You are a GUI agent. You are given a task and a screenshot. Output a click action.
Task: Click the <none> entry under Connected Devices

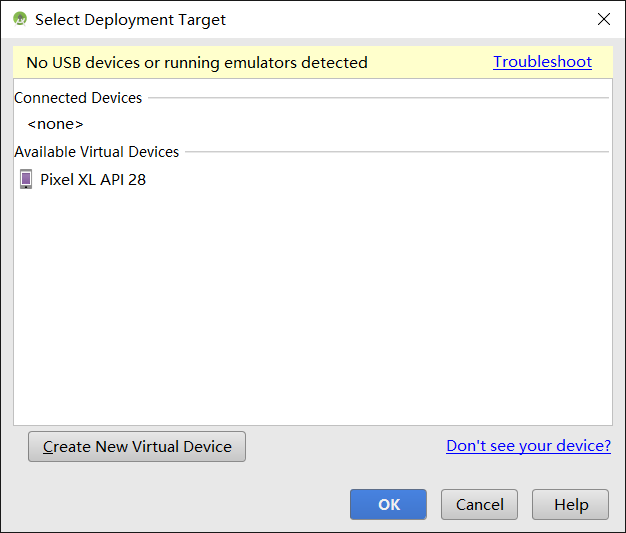click(55, 124)
